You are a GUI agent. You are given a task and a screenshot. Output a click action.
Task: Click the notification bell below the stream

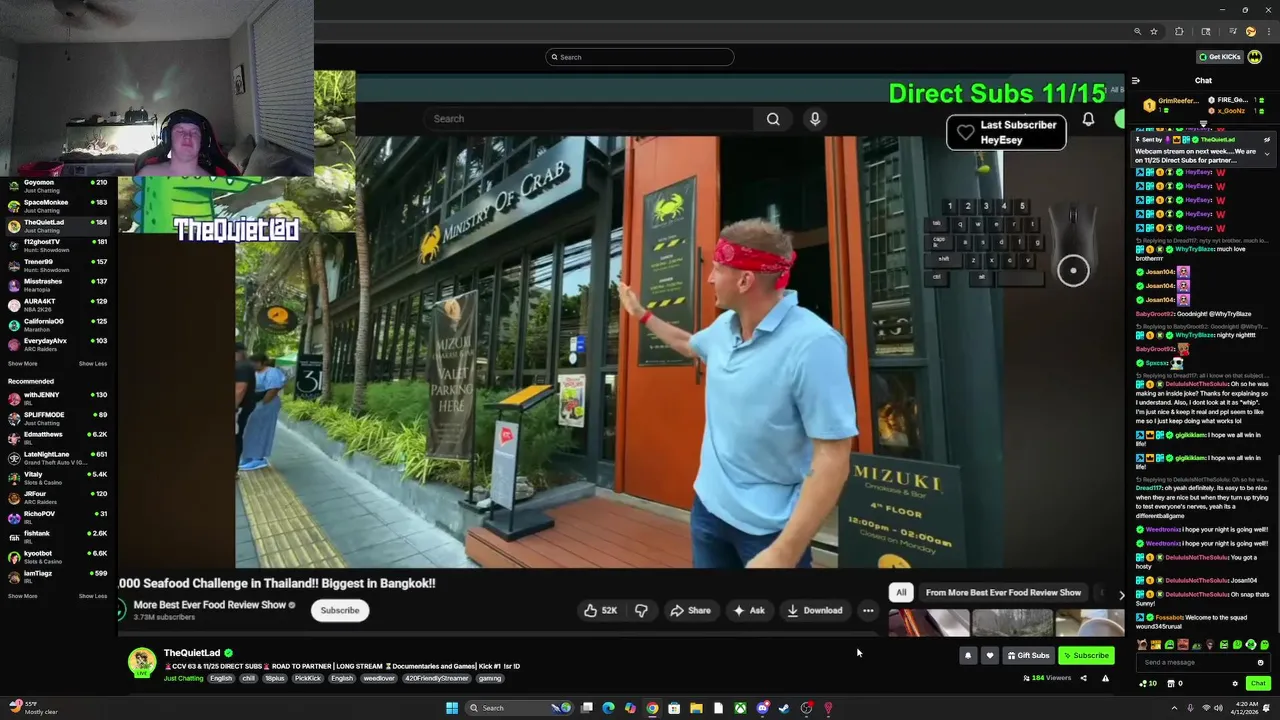(x=967, y=656)
